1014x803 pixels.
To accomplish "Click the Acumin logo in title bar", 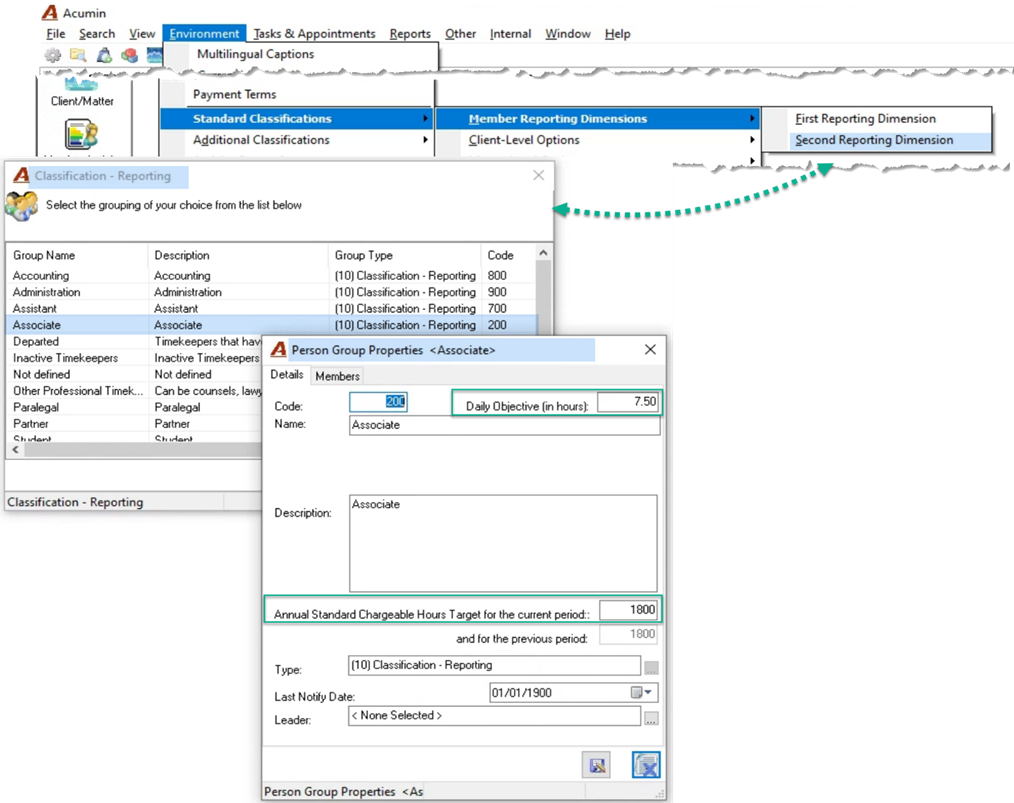I will coord(50,12).
